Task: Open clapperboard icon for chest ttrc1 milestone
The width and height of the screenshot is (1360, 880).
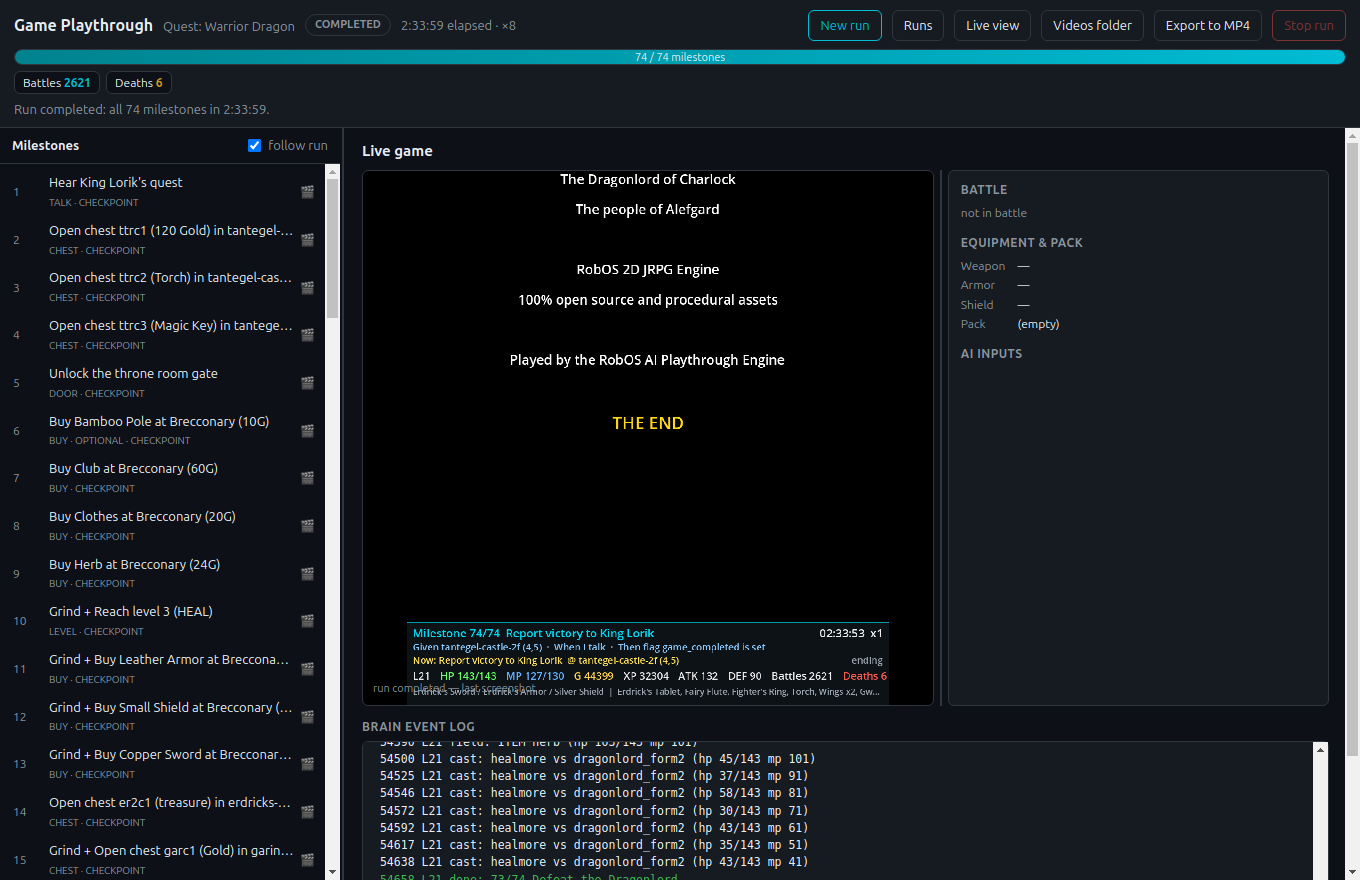Action: [307, 240]
